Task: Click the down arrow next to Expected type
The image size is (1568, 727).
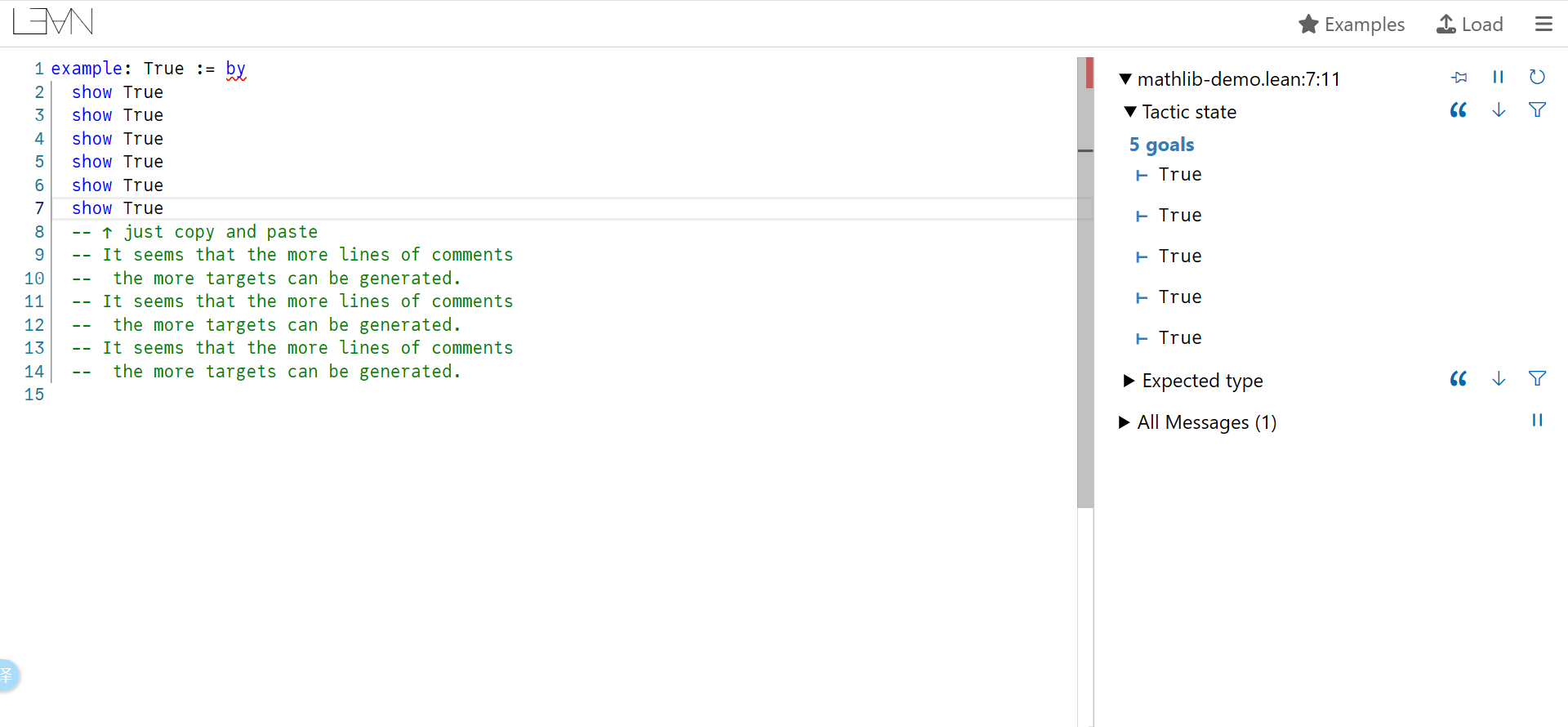Action: click(x=1499, y=379)
